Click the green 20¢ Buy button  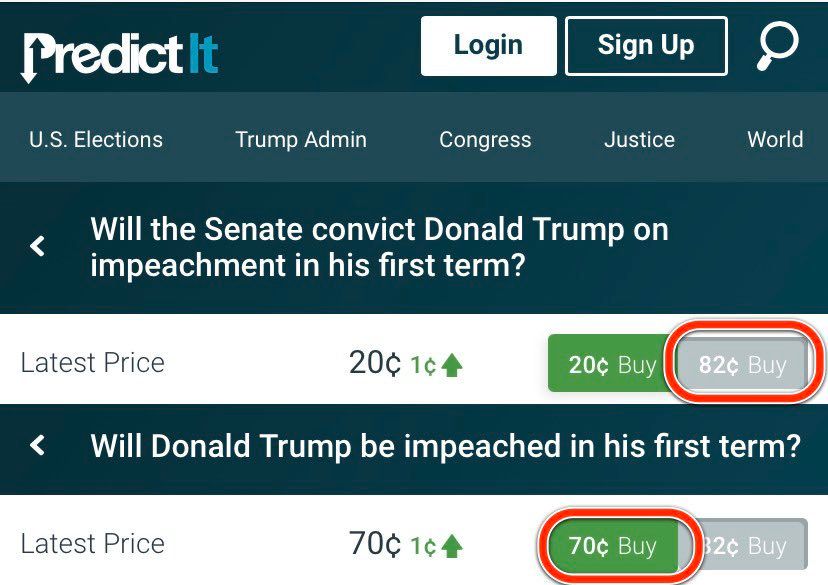(x=612, y=364)
